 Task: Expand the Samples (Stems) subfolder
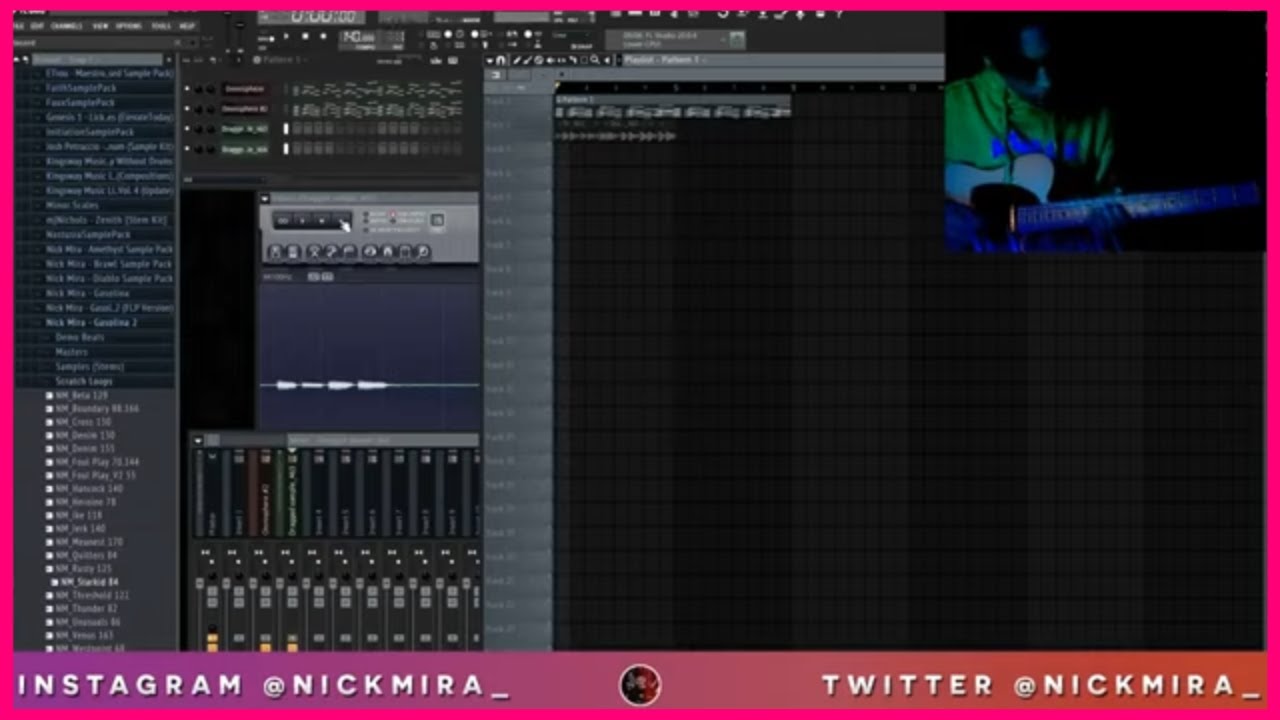(89, 367)
